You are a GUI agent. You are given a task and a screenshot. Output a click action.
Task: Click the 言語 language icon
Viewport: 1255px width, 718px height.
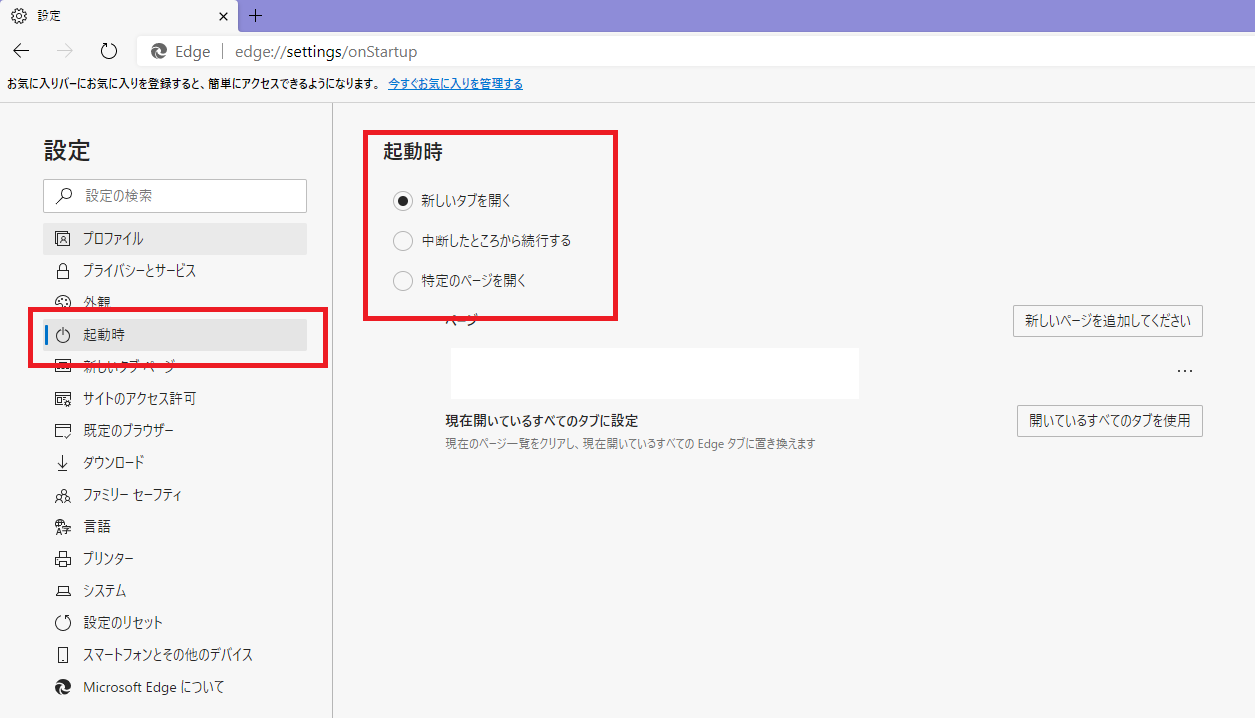63,527
